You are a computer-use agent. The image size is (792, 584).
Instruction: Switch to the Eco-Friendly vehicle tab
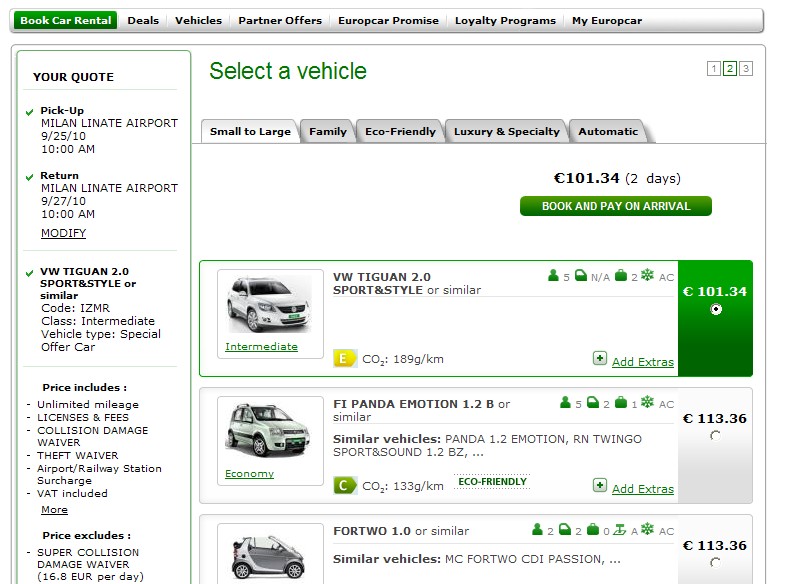(400, 132)
